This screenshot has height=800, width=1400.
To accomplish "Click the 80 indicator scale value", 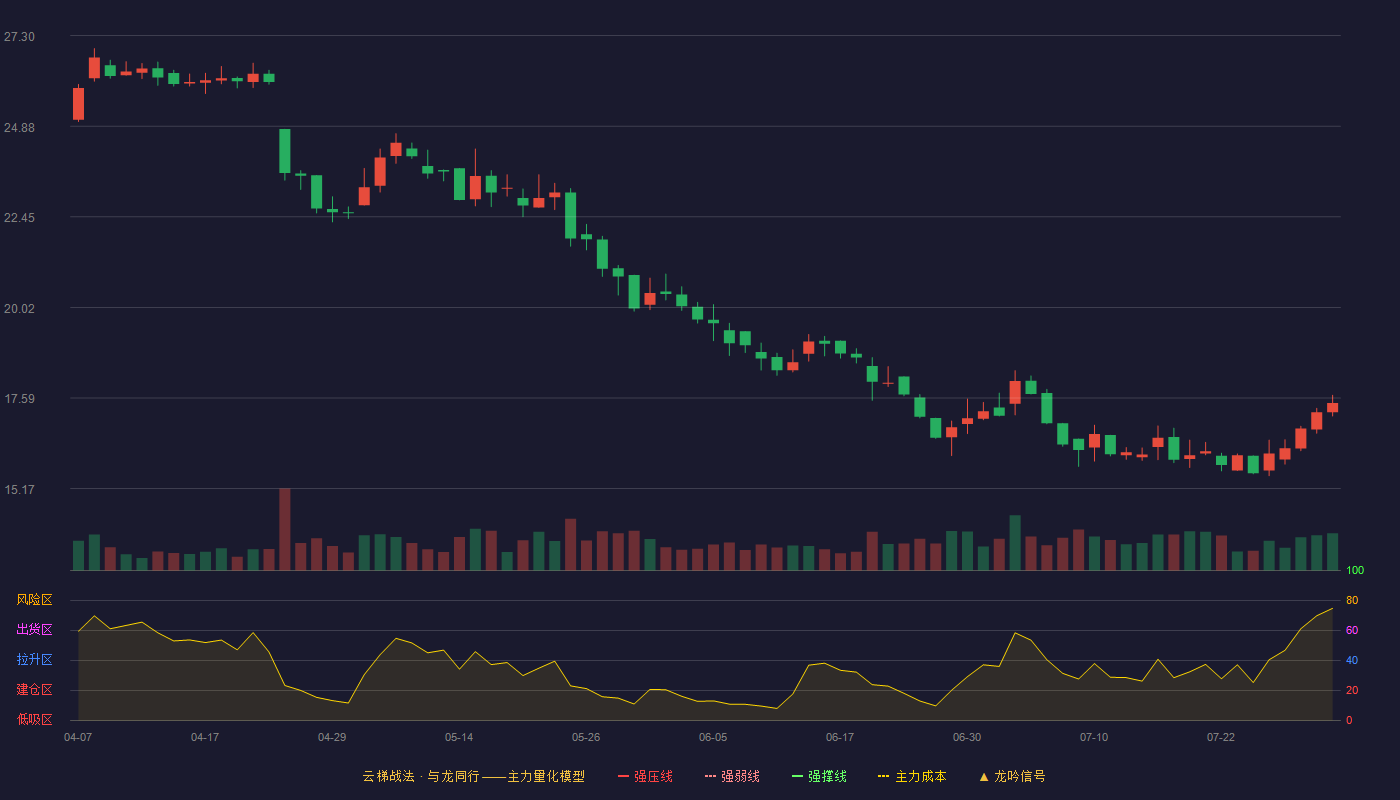I will click(1352, 600).
